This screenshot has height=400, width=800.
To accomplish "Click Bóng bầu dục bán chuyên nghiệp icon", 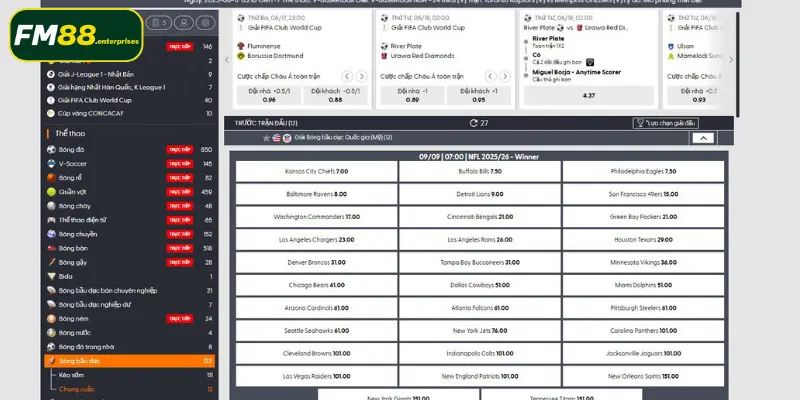I will (x=51, y=290).
